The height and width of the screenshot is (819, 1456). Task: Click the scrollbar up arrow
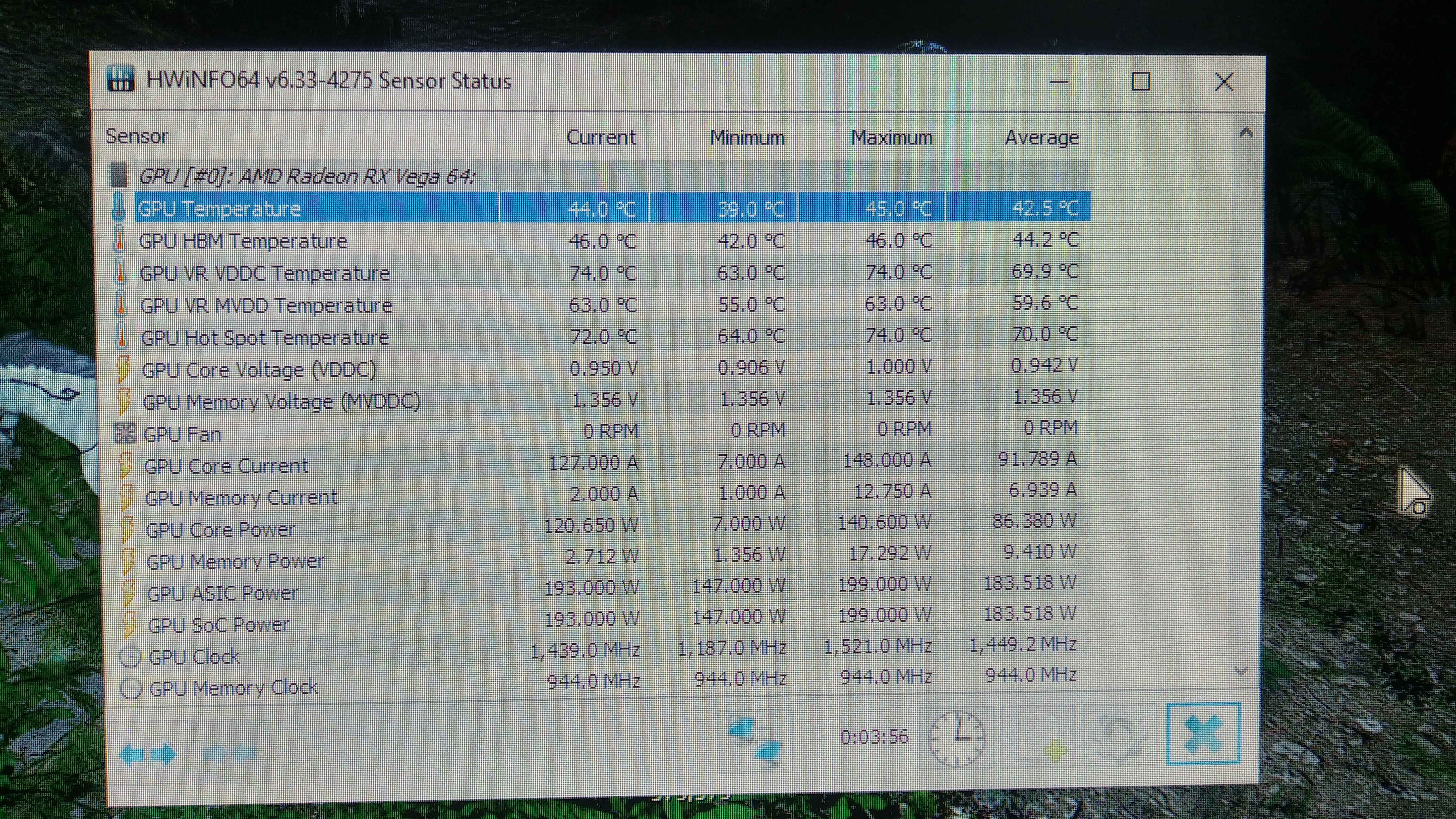[x=1246, y=133]
